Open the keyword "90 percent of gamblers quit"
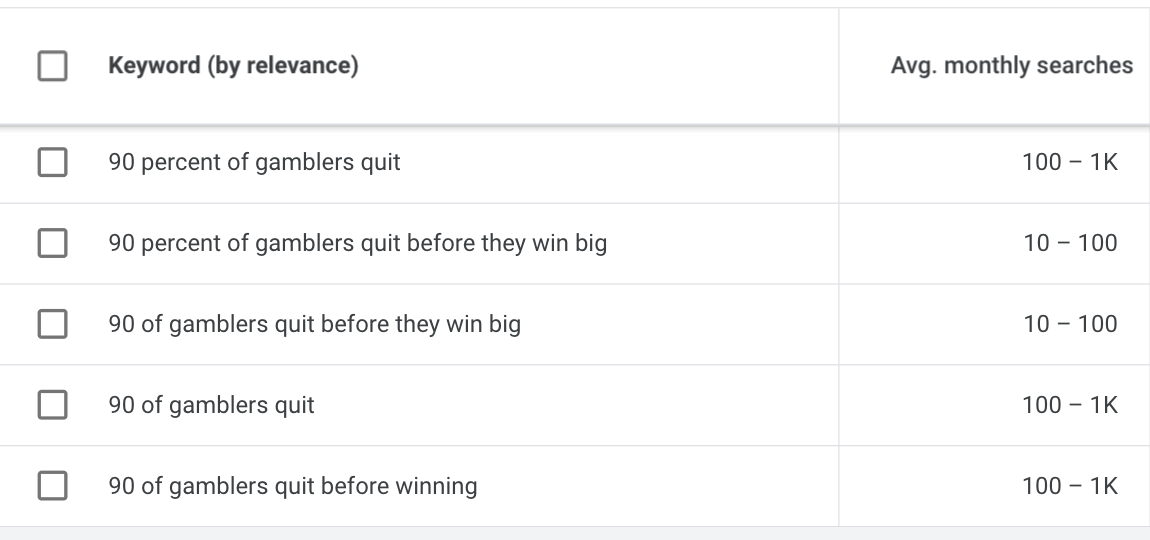This screenshot has height=540, width=1150. 254,163
